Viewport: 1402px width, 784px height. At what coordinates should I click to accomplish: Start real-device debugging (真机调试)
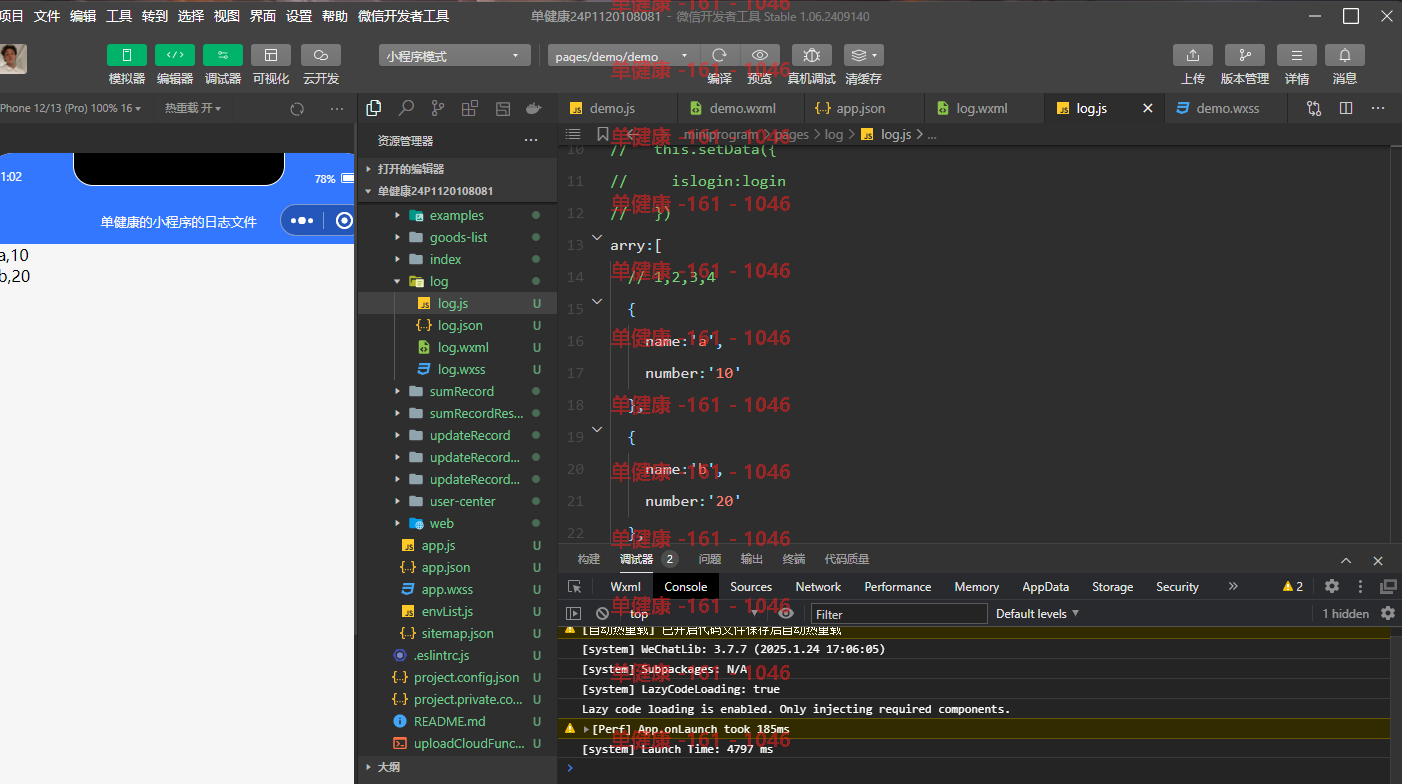(x=812, y=56)
